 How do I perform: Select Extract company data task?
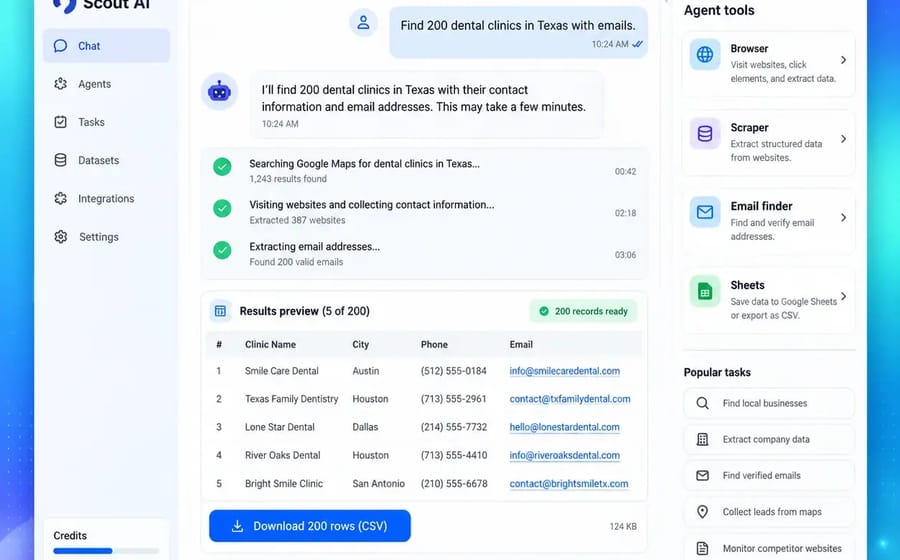tap(769, 440)
